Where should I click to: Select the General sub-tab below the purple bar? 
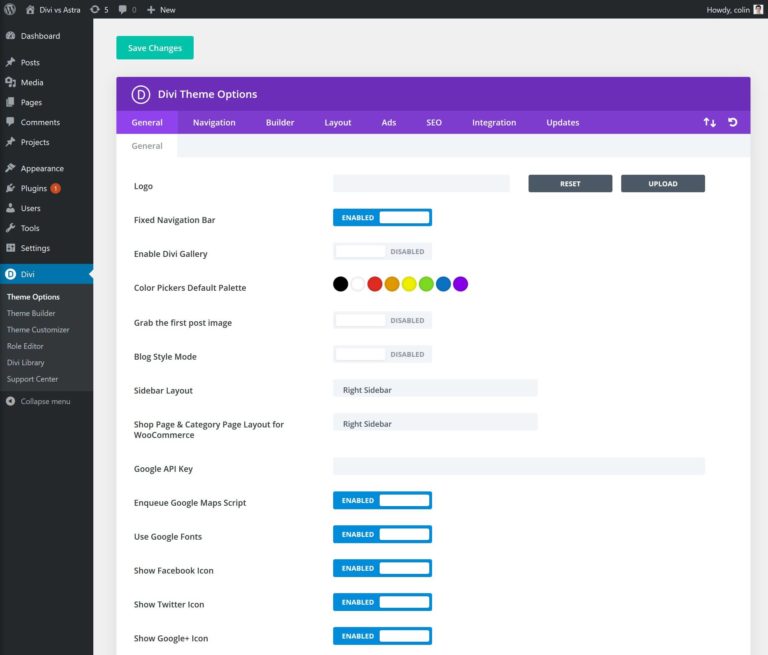coord(147,146)
